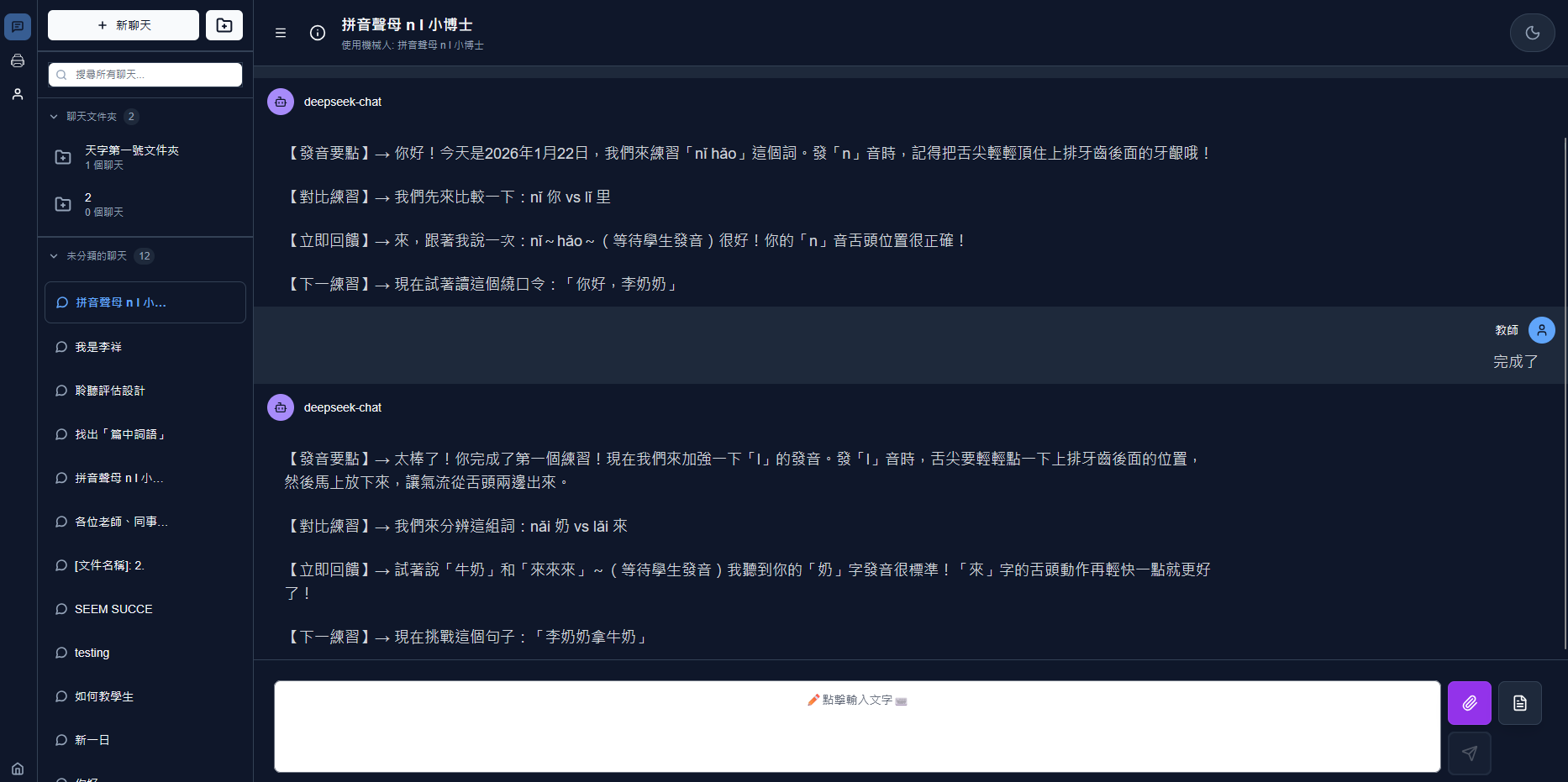Image resolution: width=1568 pixels, height=782 pixels.
Task: Click the 新聊天 button
Action: (x=123, y=25)
